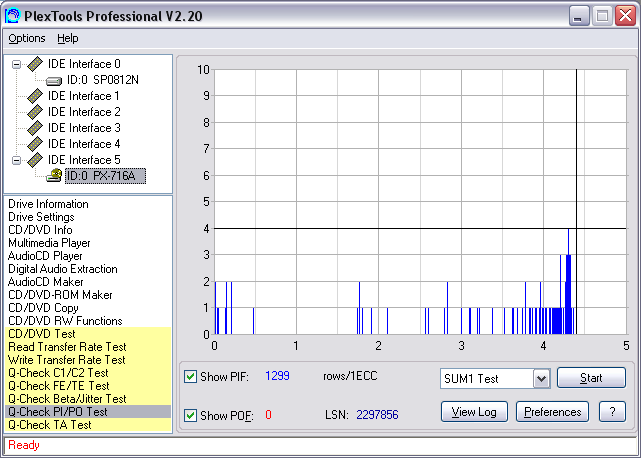Collapse the IDE Interface 0 node

coord(16,64)
